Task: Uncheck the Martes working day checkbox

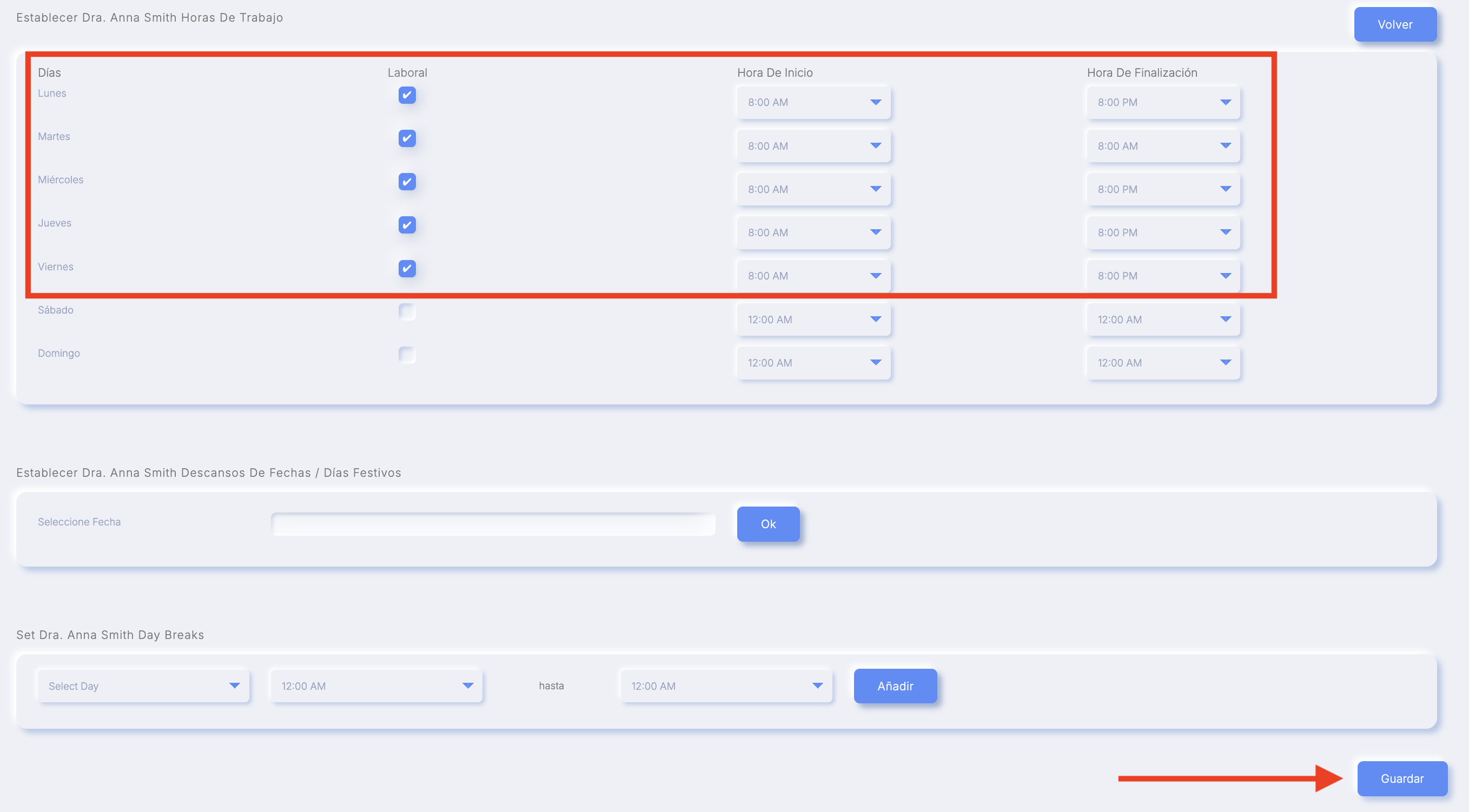Action: coord(407,138)
